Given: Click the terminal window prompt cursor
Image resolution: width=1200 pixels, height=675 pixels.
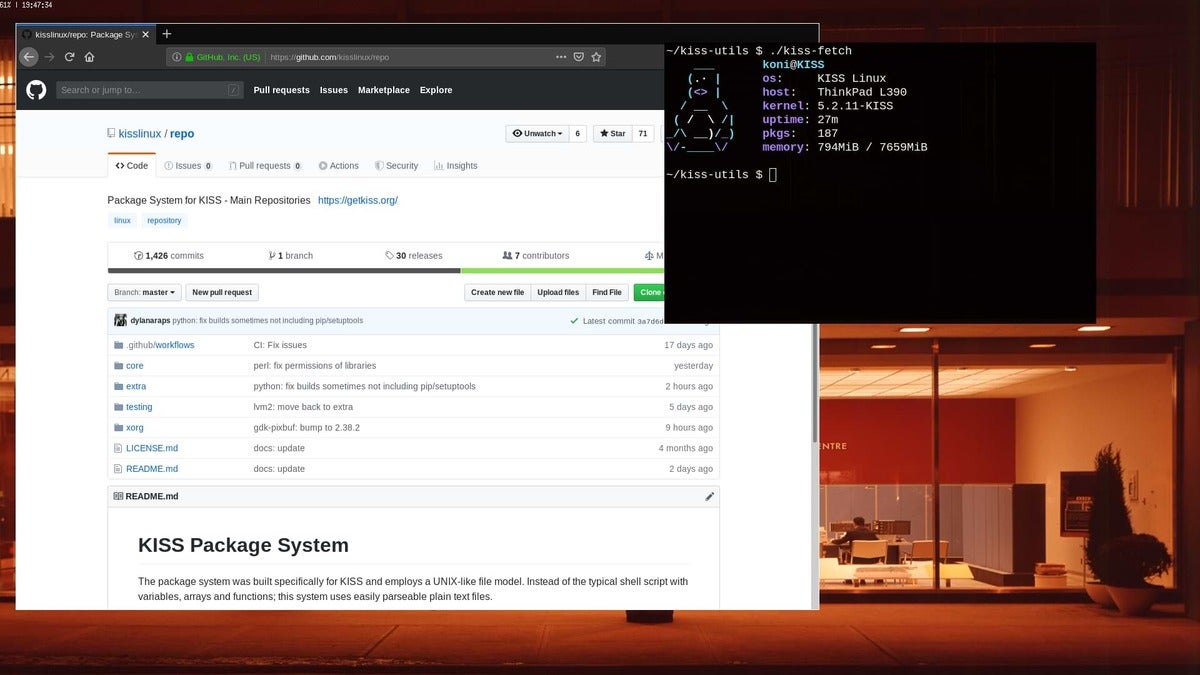Looking at the screenshot, I should coord(772,175).
